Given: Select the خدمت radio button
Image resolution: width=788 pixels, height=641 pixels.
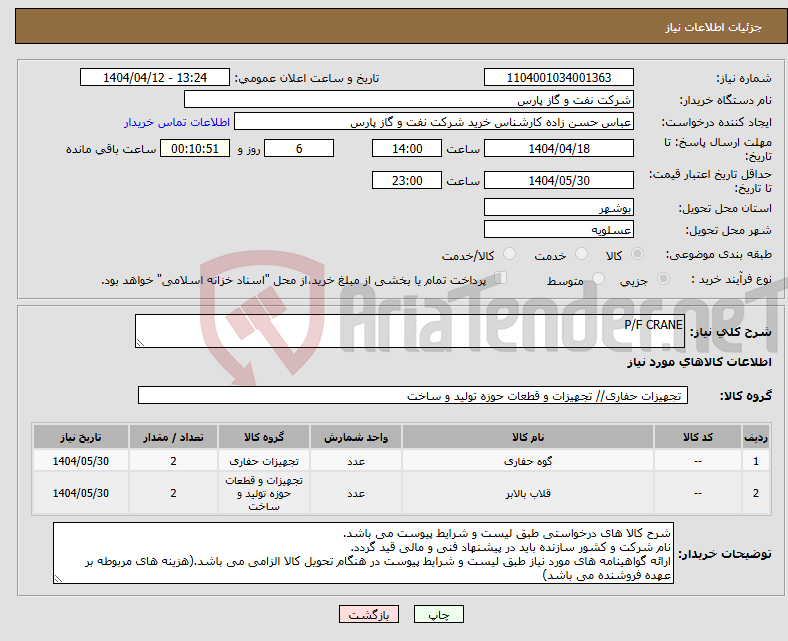Looking at the screenshot, I should [581, 254].
